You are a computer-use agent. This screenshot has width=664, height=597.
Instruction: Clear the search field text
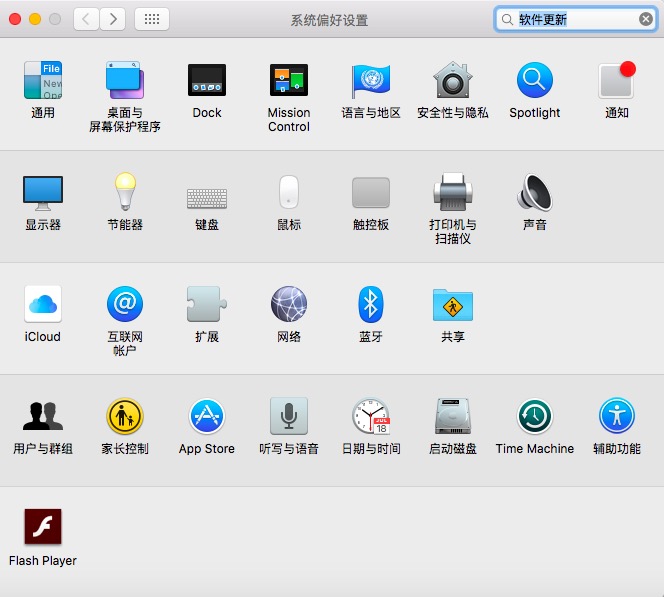pos(646,19)
